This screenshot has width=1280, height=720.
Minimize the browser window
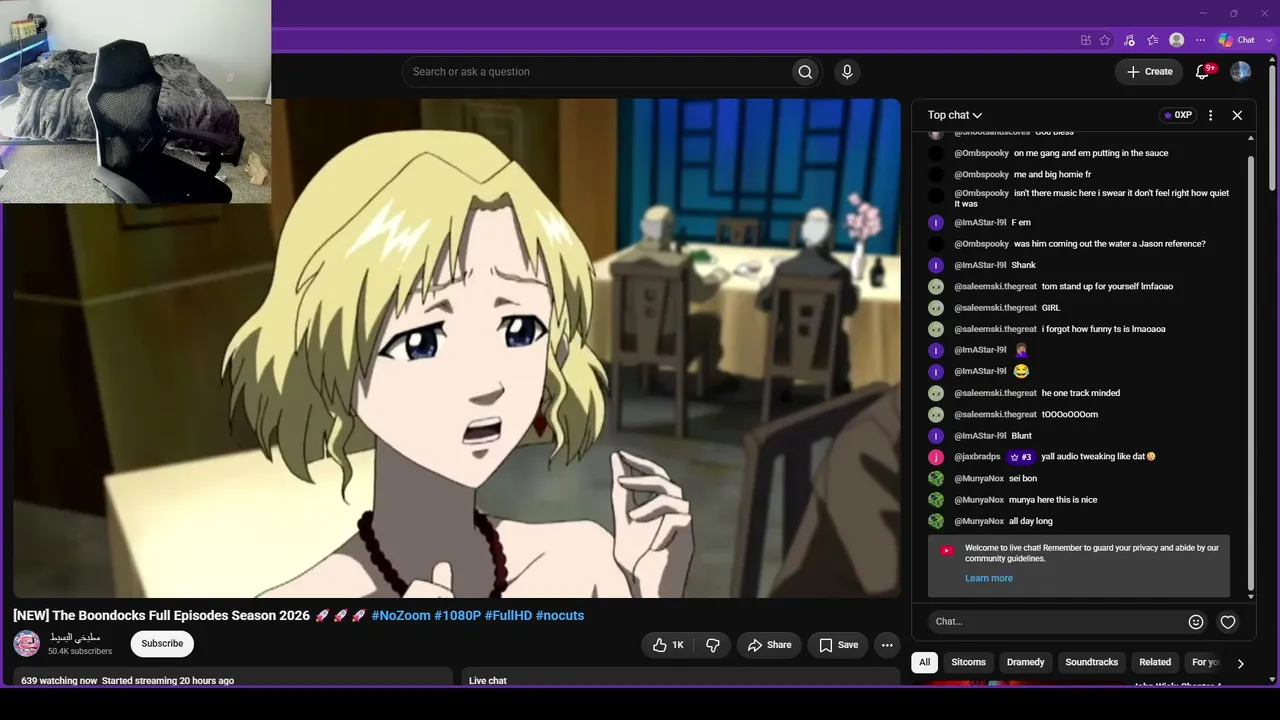click(x=1202, y=13)
